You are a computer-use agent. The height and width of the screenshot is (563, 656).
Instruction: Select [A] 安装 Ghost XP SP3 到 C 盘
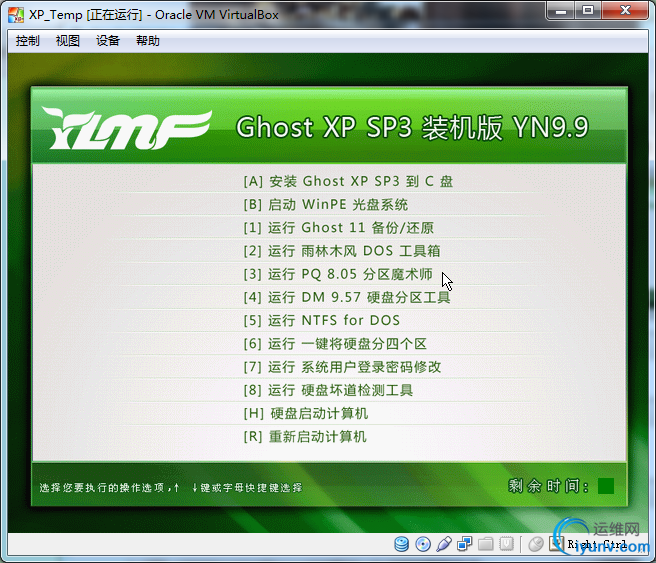pyautogui.click(x=348, y=182)
